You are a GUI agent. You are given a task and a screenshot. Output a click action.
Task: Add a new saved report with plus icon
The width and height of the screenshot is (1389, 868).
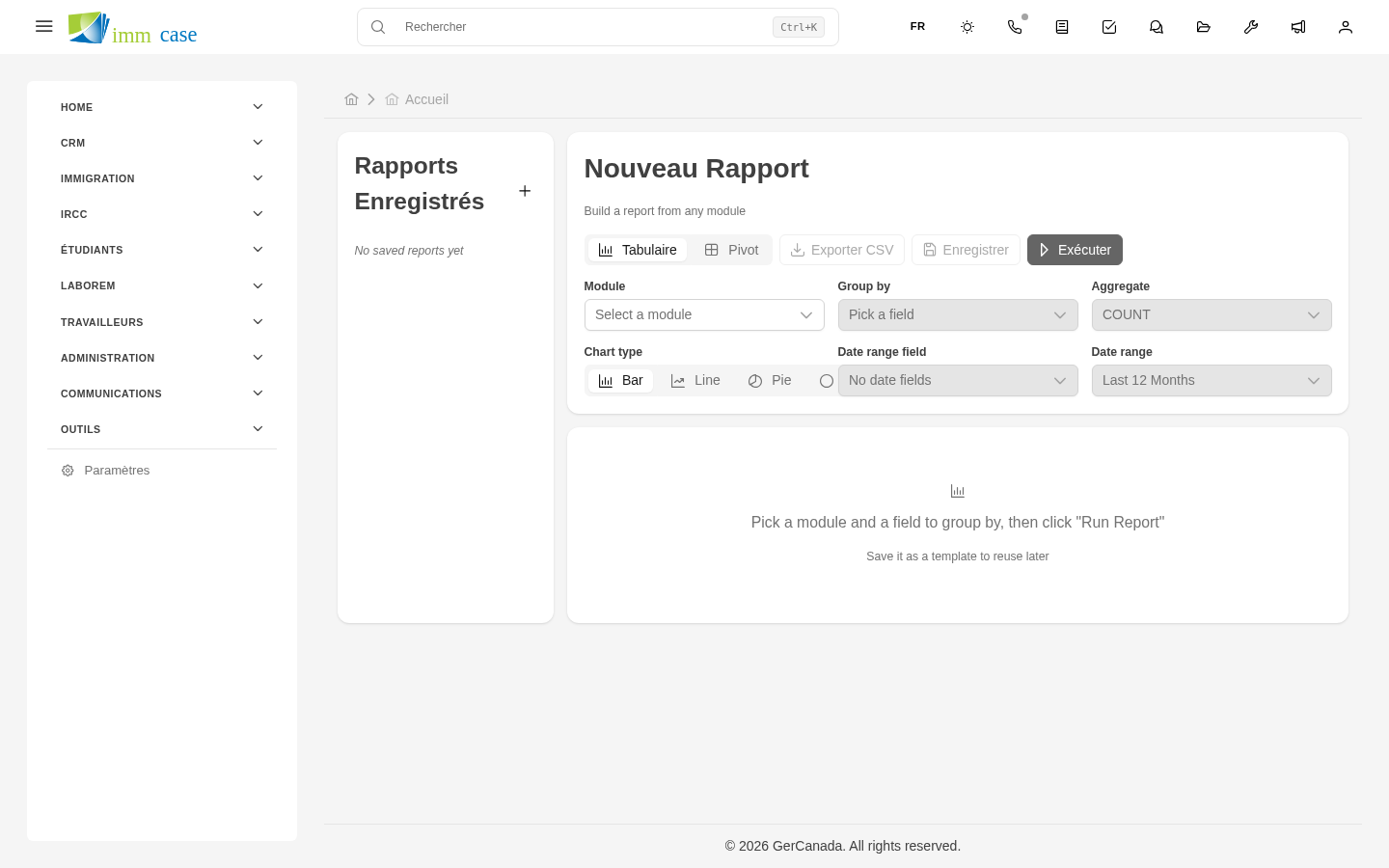[525, 191]
